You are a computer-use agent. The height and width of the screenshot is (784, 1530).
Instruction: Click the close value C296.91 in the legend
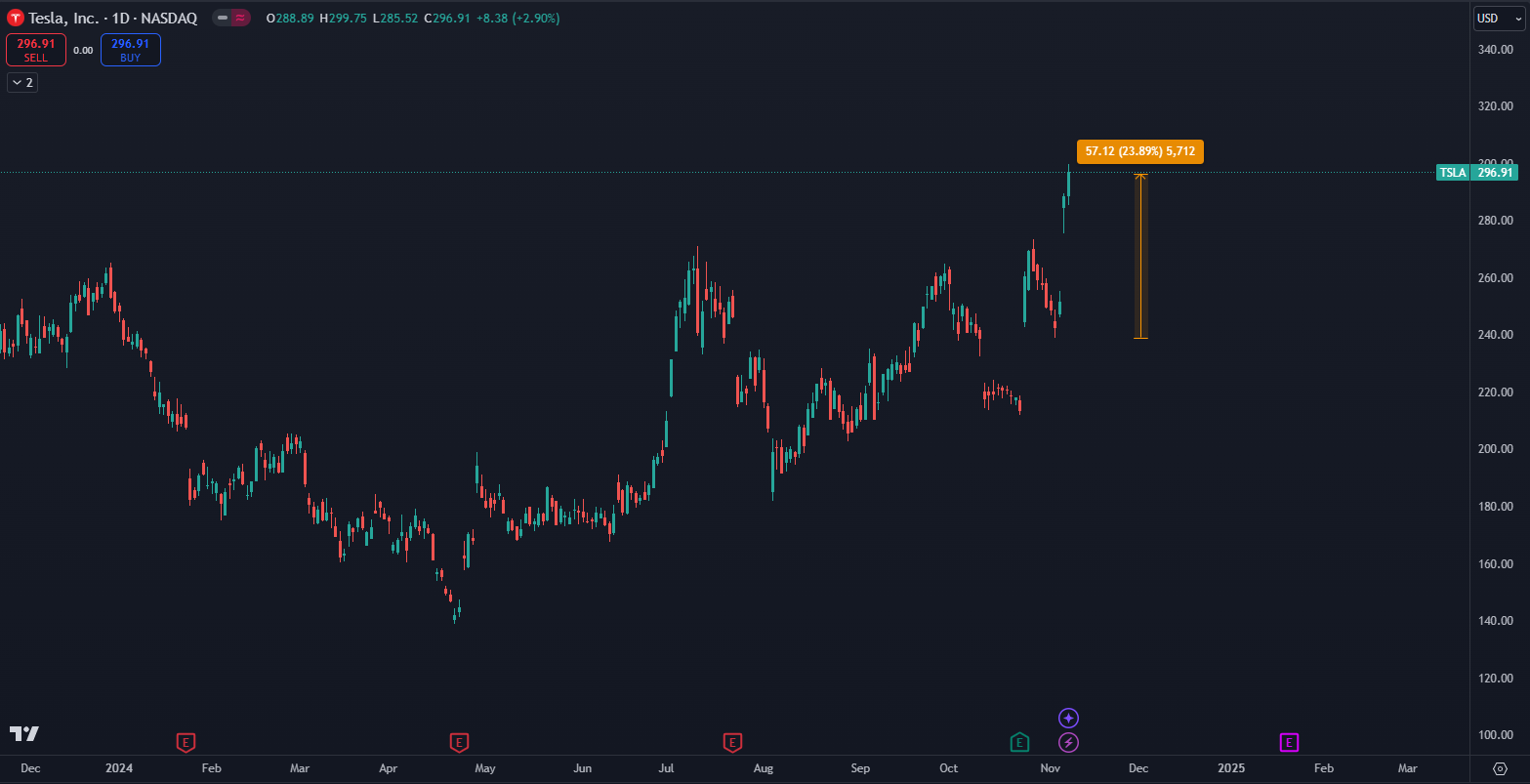(448, 19)
